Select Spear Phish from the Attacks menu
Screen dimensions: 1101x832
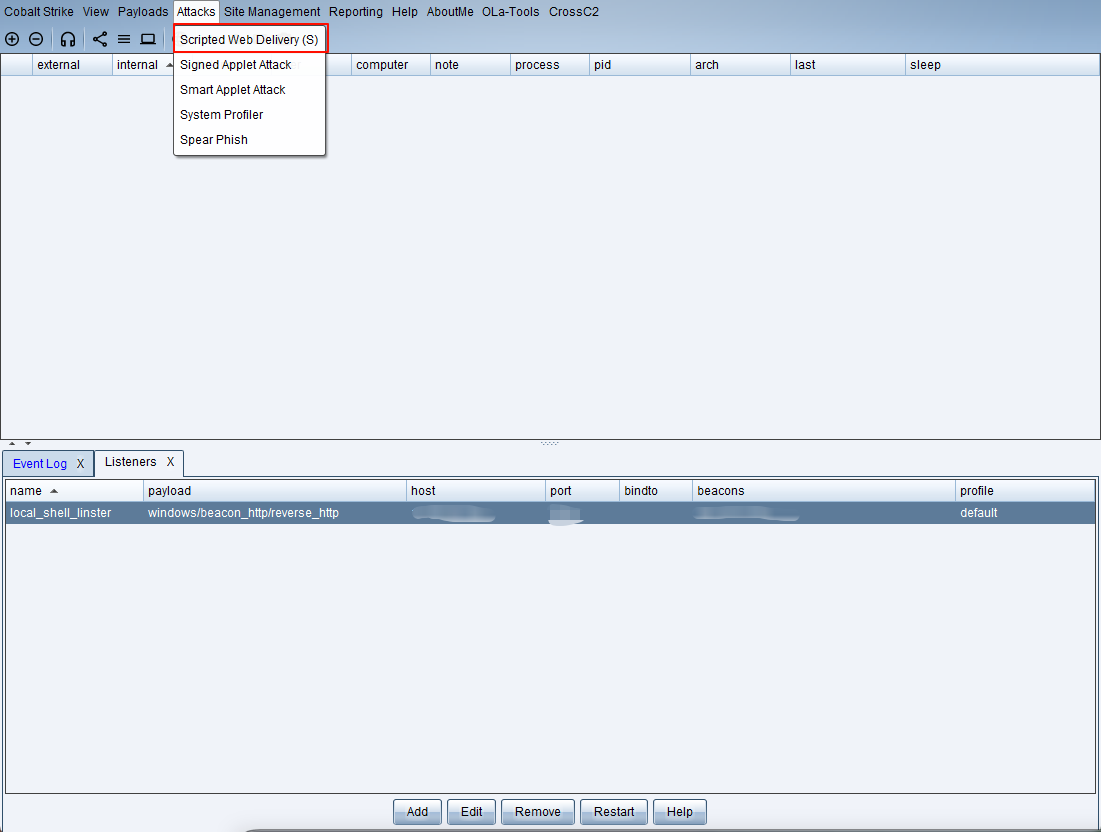point(249,140)
